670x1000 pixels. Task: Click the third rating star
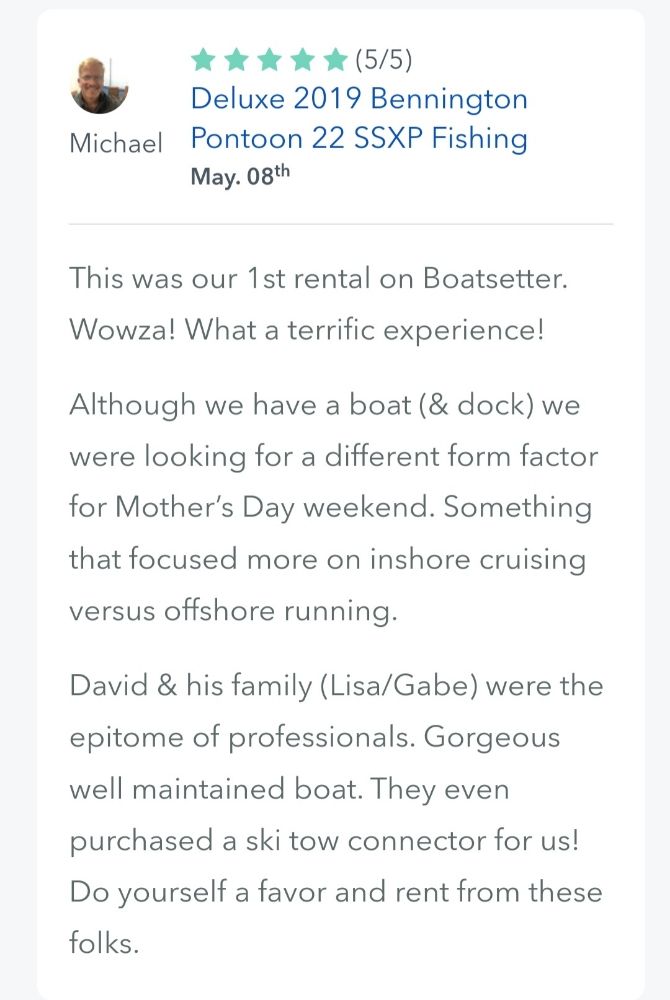tap(269, 59)
